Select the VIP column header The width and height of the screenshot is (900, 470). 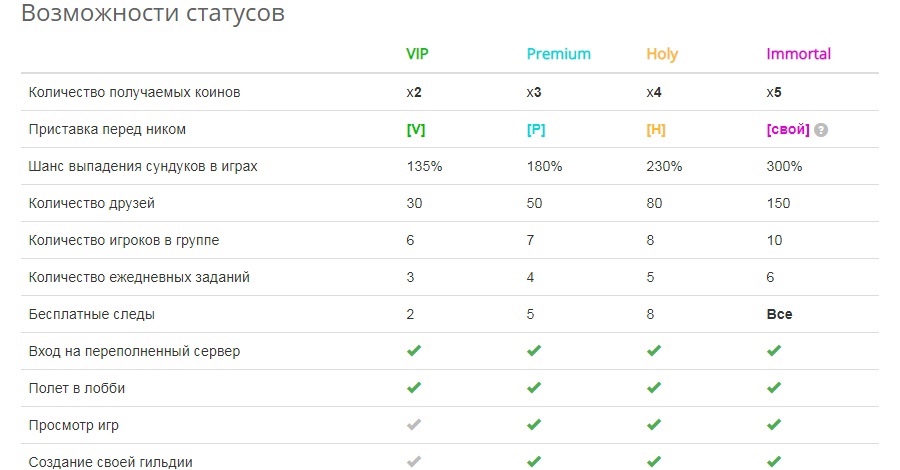(x=417, y=54)
